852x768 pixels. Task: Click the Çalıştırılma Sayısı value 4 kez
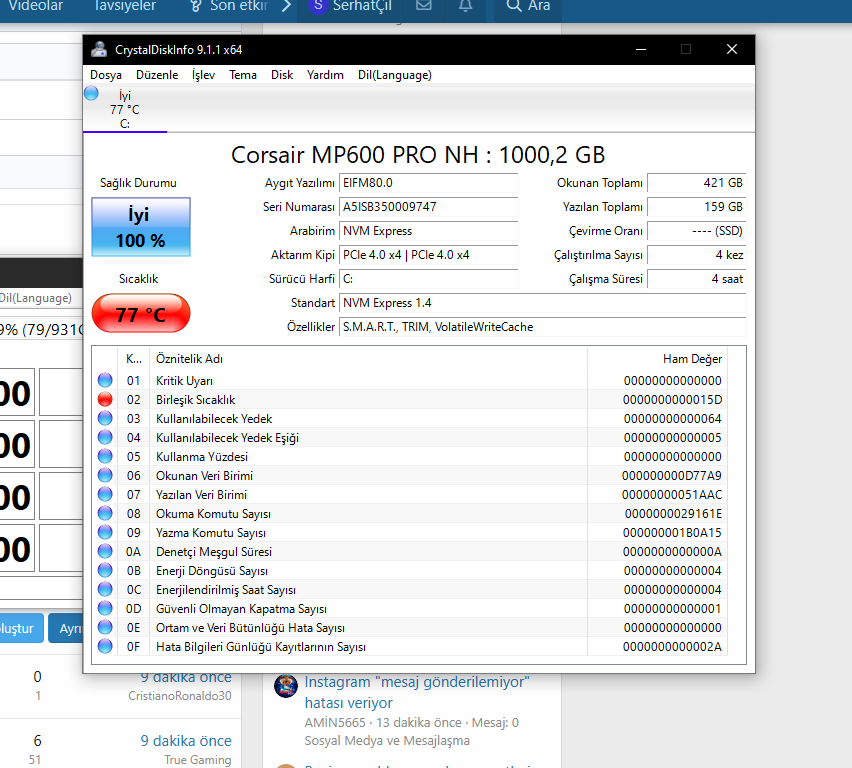tap(697, 255)
